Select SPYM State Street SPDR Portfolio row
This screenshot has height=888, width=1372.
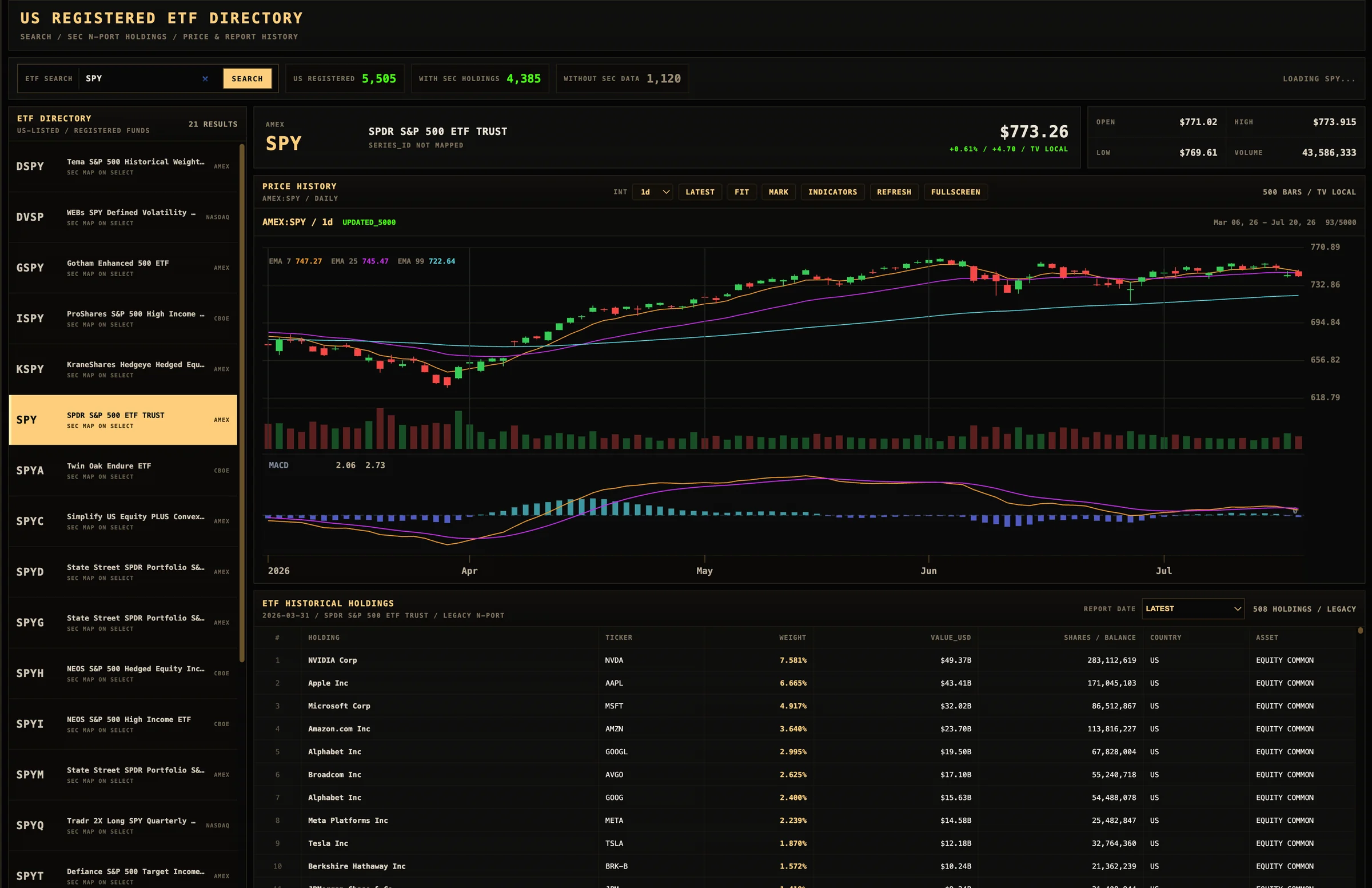tap(123, 775)
